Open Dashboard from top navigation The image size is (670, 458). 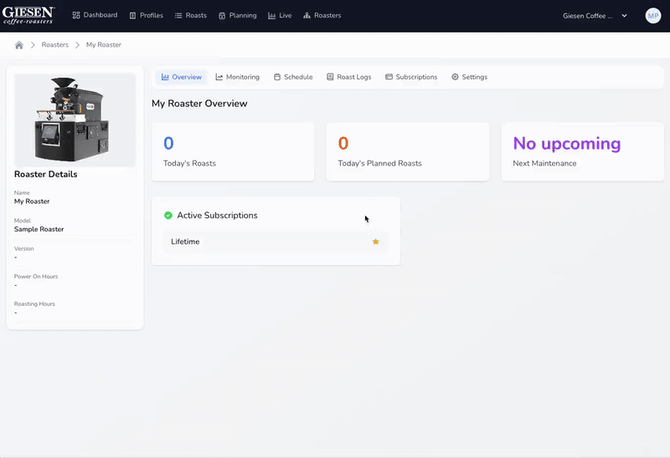tap(95, 16)
